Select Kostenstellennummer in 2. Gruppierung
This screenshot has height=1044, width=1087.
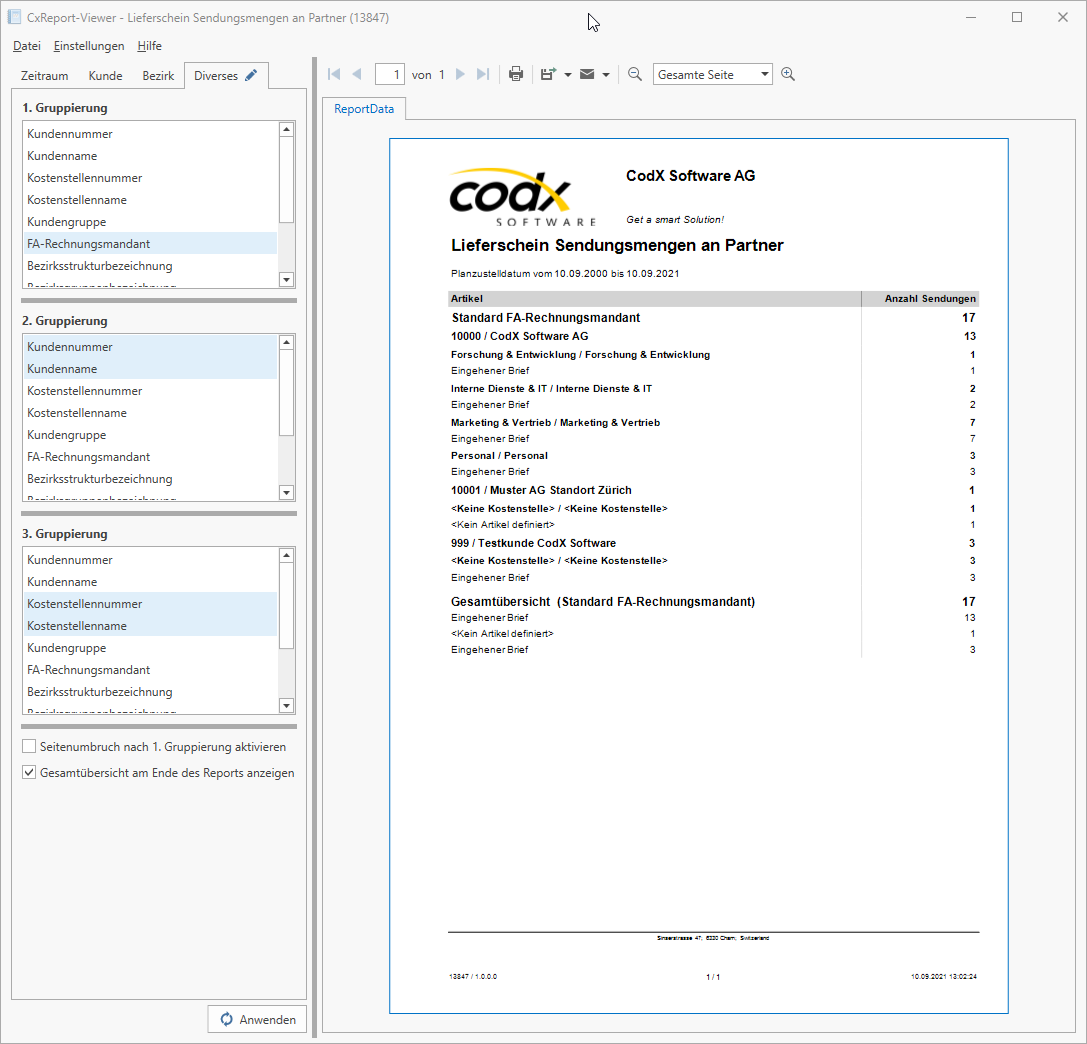150,391
